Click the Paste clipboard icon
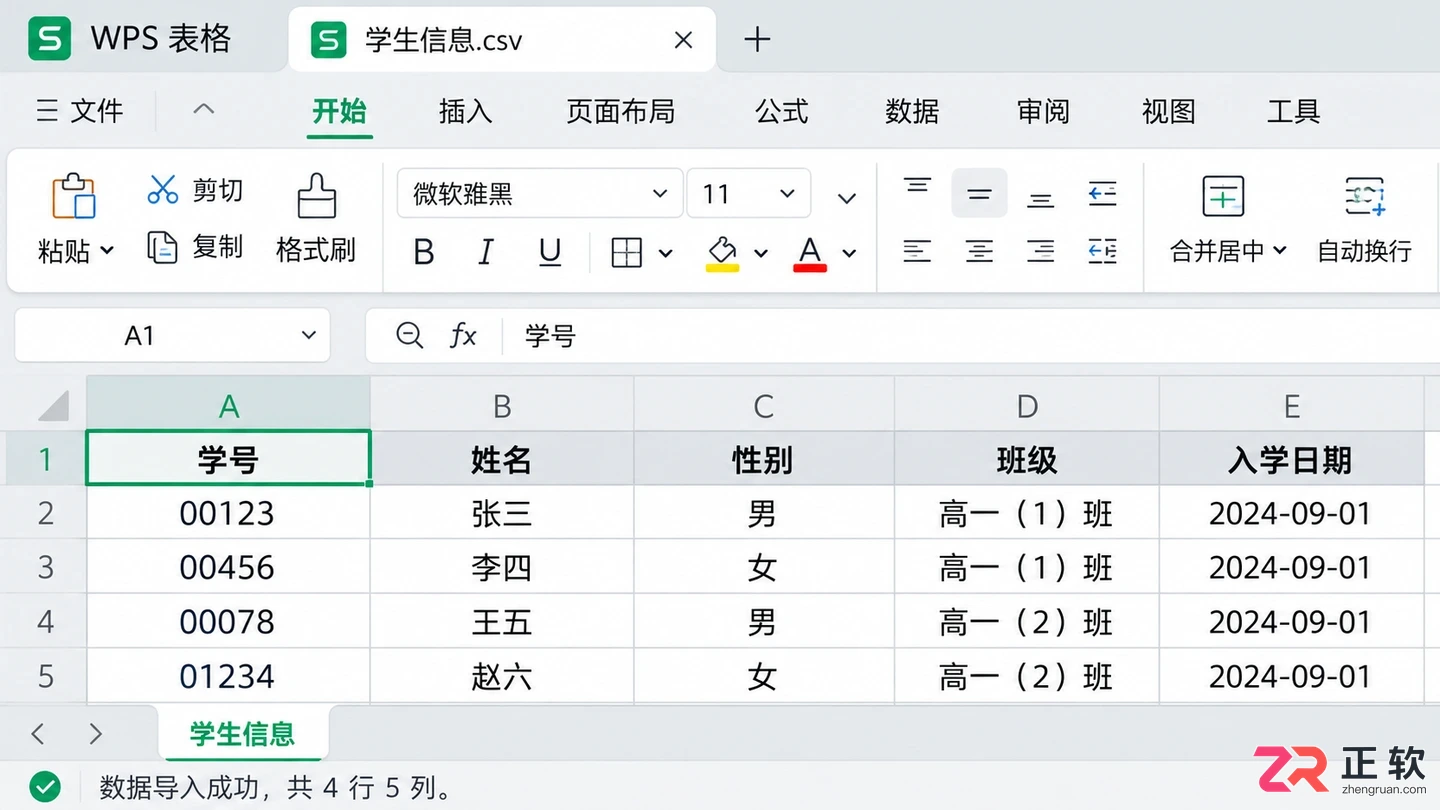 [x=74, y=196]
